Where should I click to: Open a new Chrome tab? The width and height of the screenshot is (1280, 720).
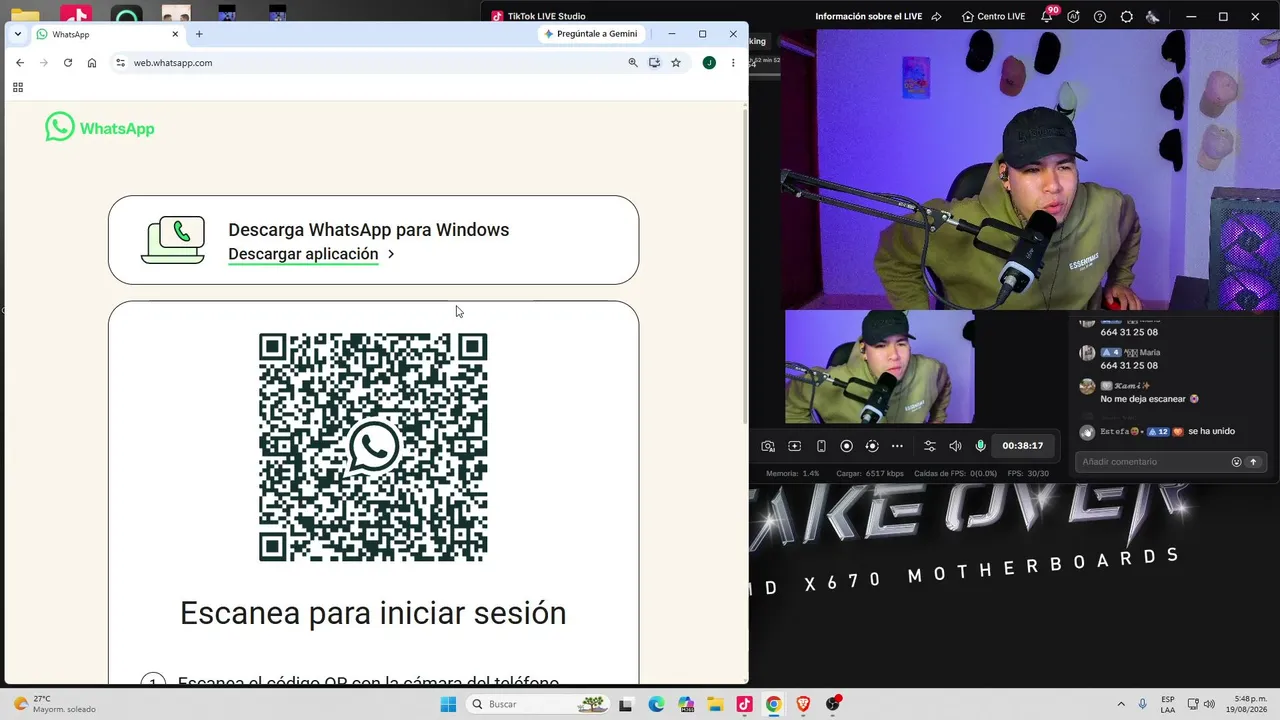(x=199, y=34)
